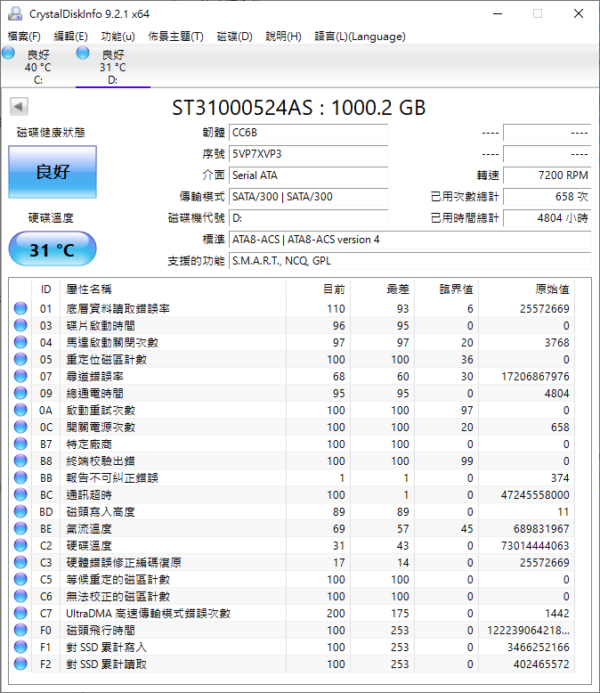Image resolution: width=600 pixels, height=693 pixels.
Task: Select drive C: health status icon
Action: [9, 54]
